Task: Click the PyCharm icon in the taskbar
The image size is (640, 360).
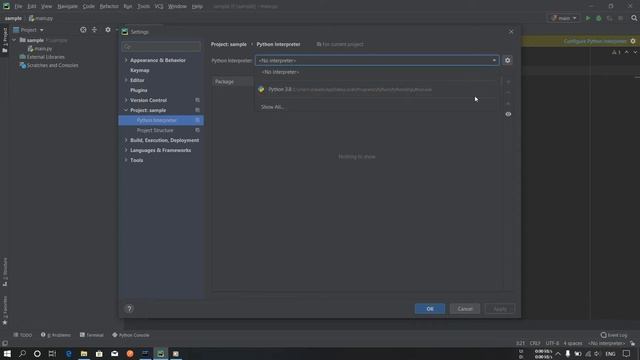Action: click(160, 354)
